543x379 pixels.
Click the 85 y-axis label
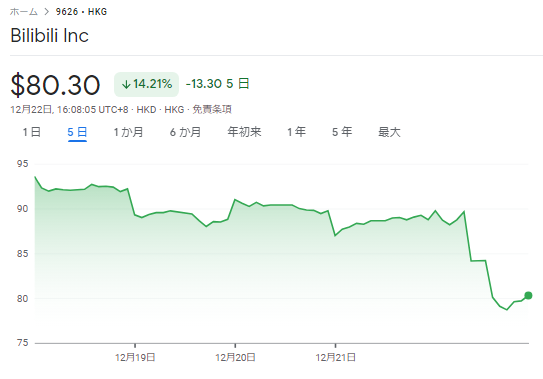pyautogui.click(x=23, y=254)
